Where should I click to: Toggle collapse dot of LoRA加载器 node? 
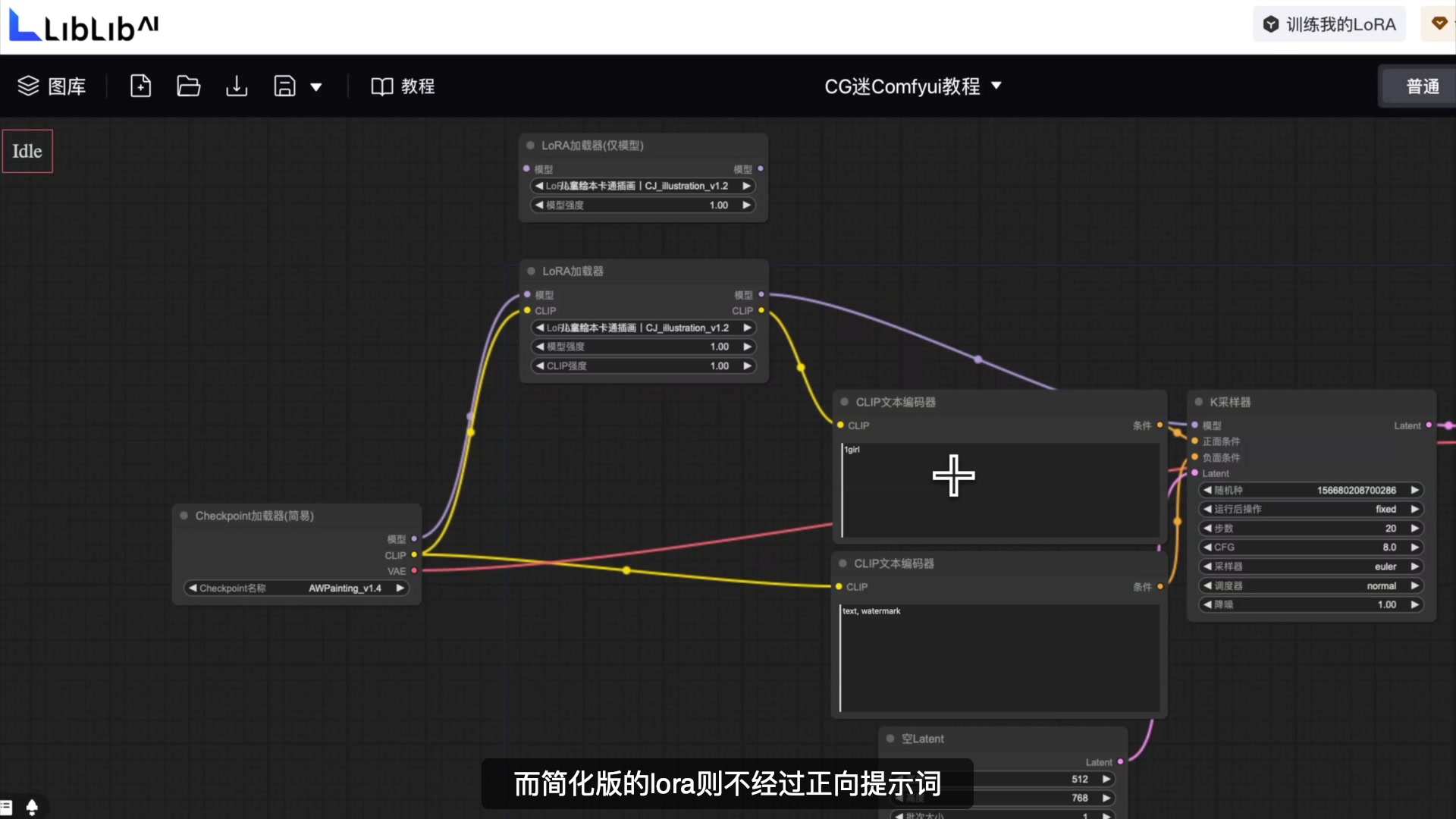click(531, 271)
